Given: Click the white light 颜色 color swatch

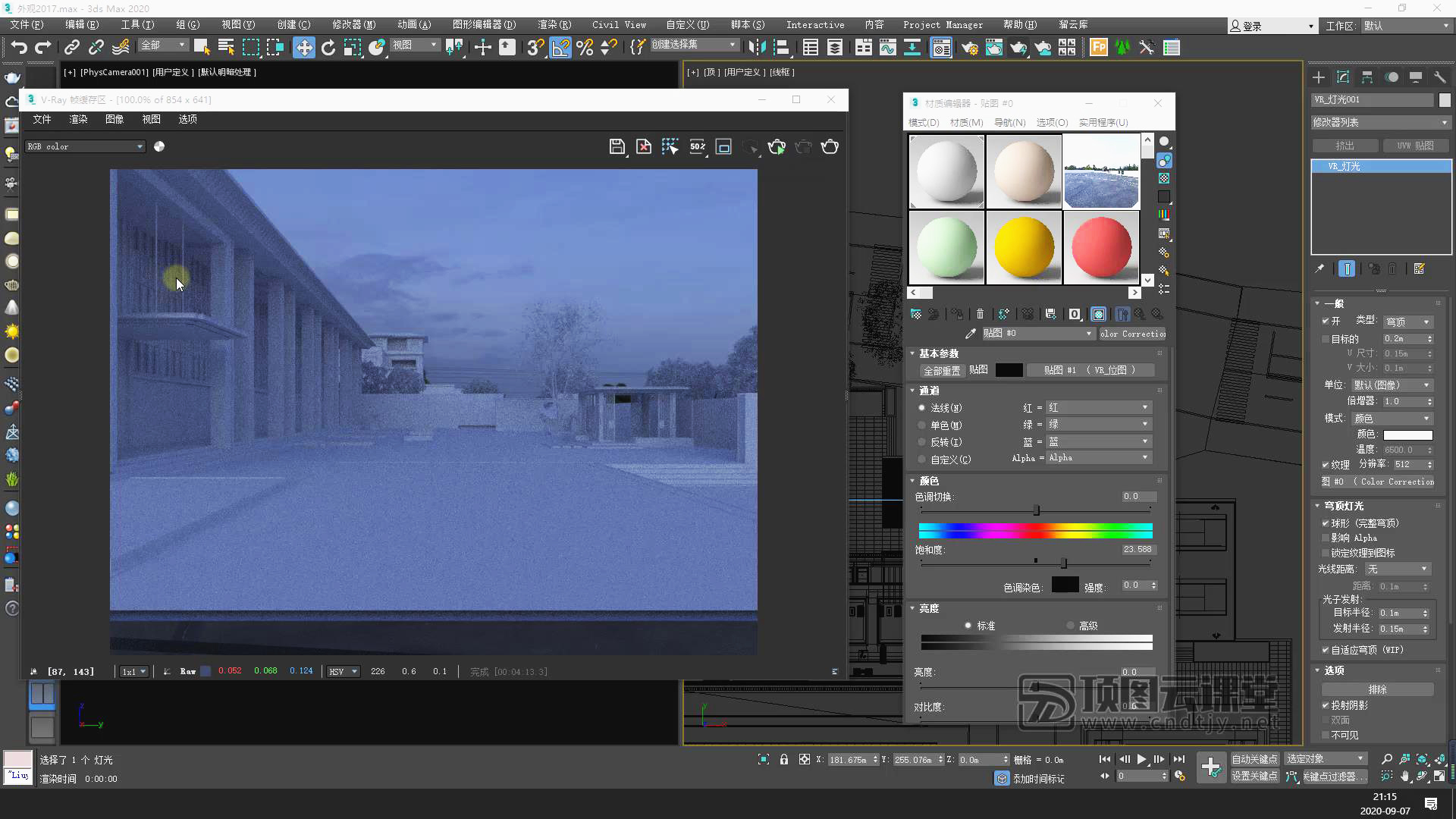Looking at the screenshot, I should [1407, 435].
